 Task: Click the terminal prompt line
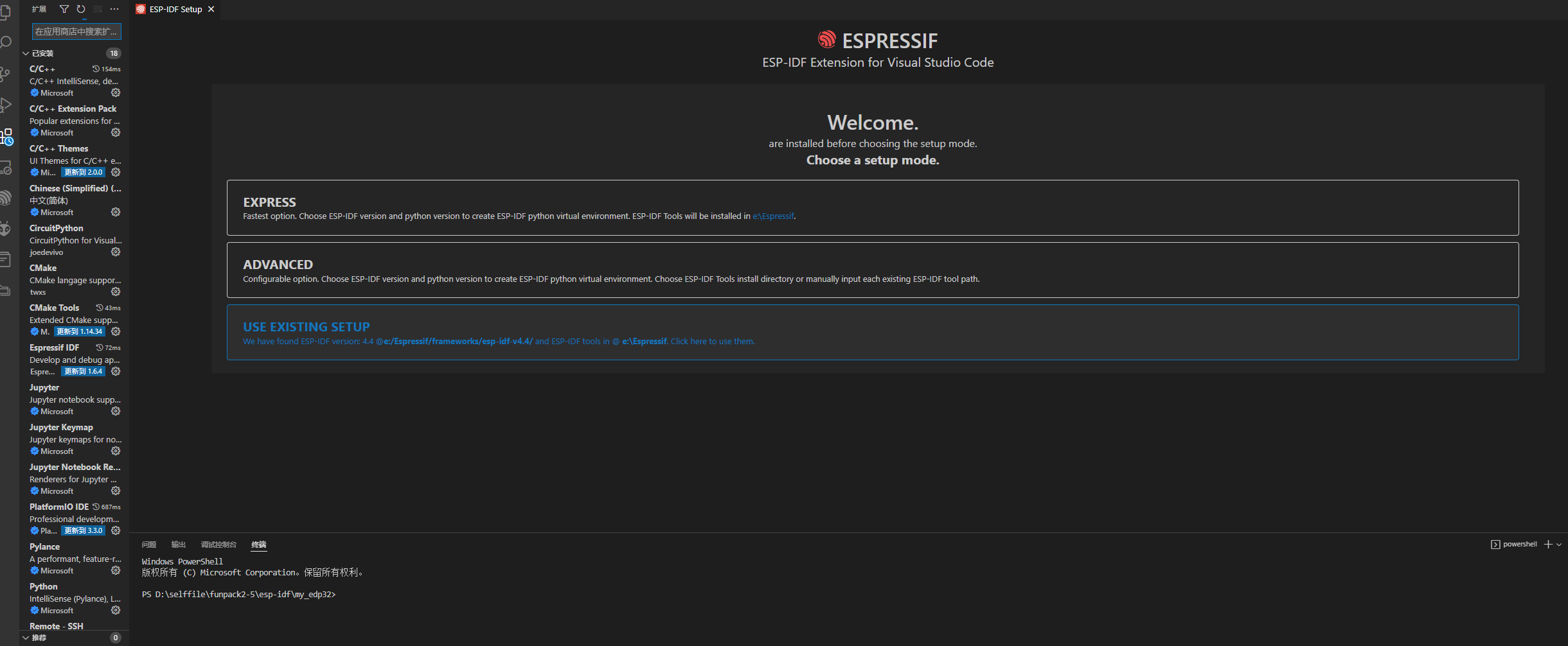(x=238, y=594)
